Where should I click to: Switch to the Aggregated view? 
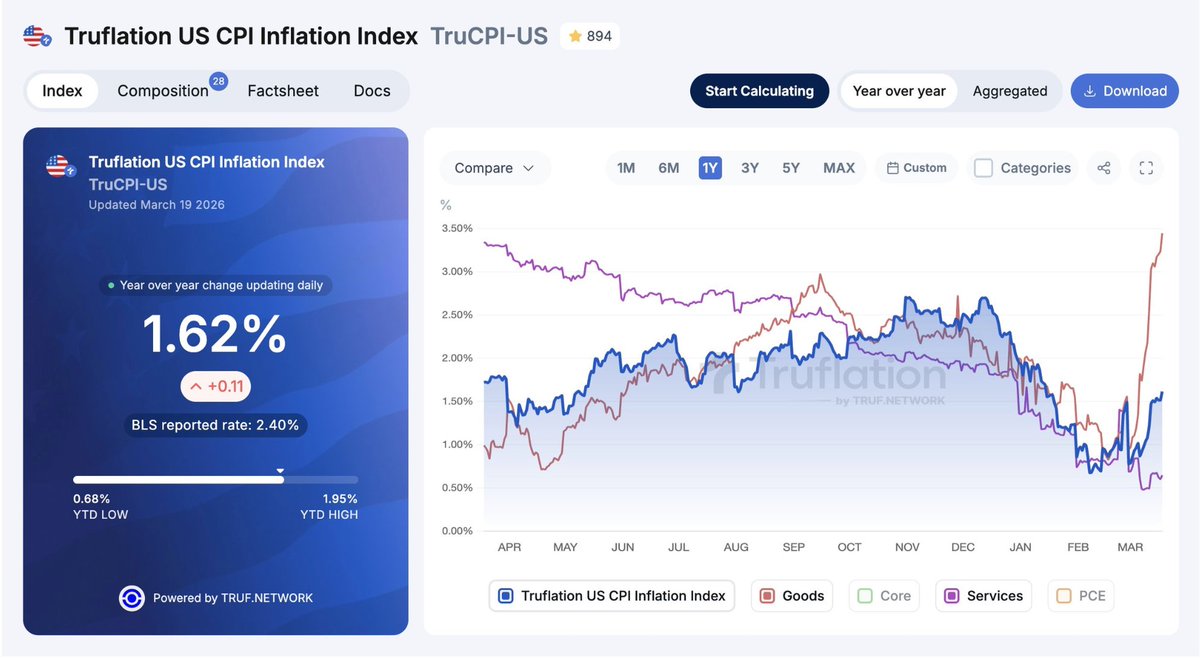[x=1010, y=91]
